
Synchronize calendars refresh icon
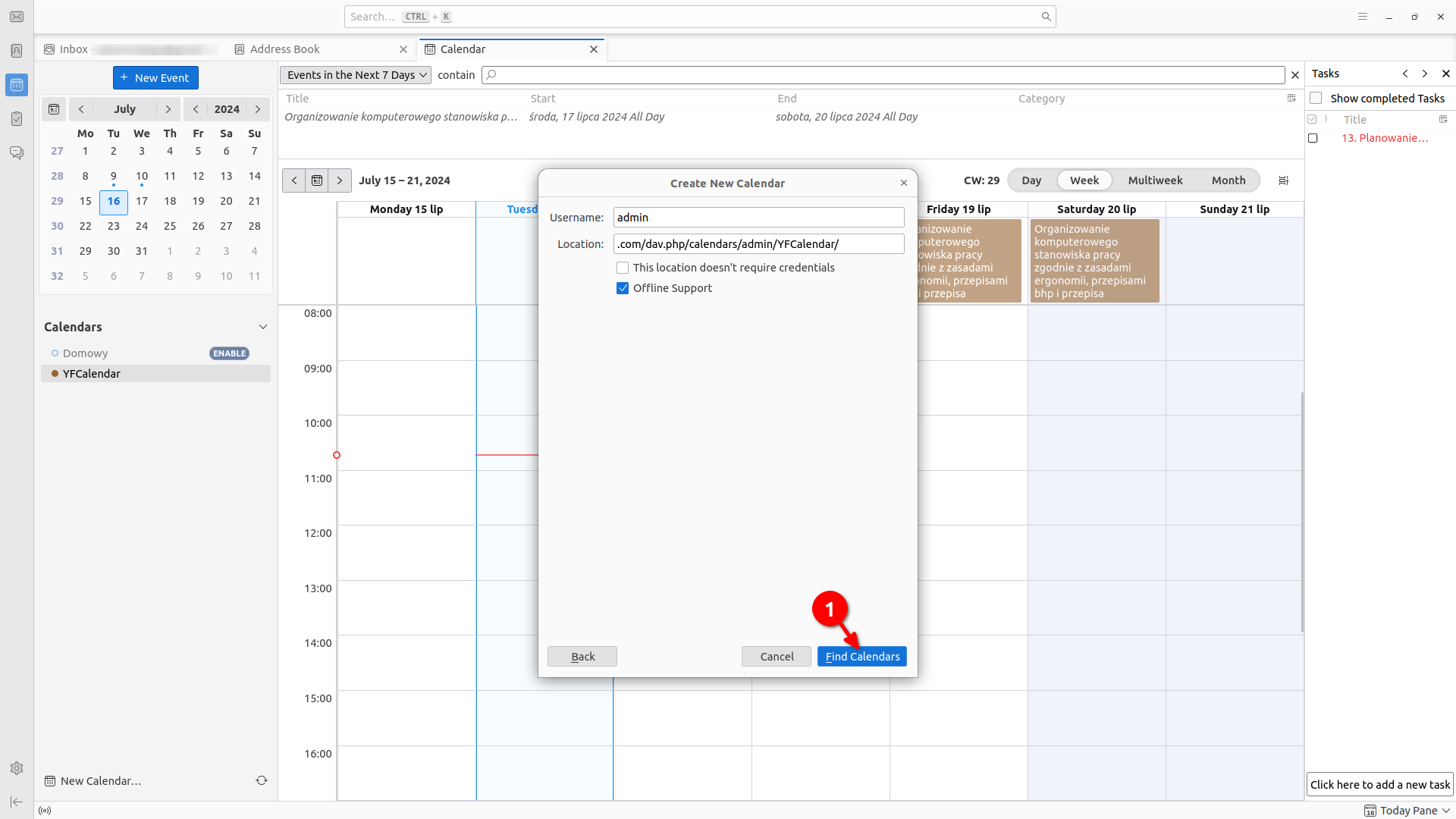(262, 780)
